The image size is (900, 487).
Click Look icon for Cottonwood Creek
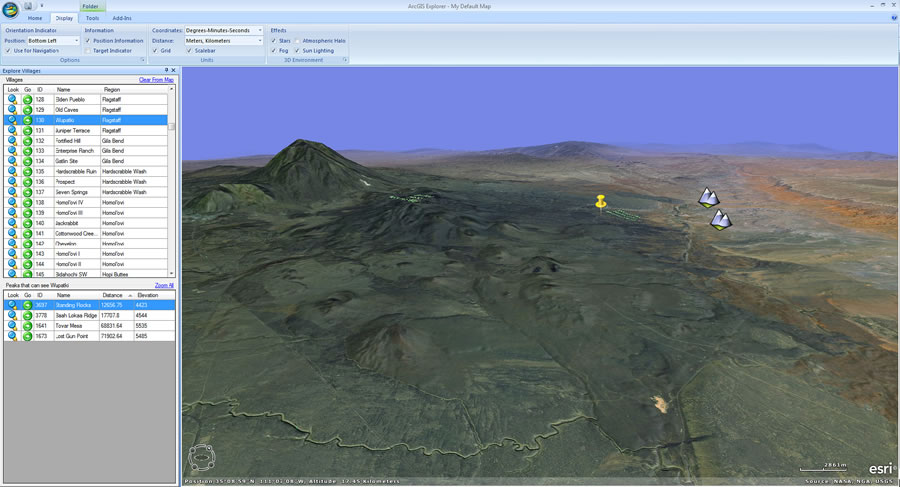click(x=13, y=234)
